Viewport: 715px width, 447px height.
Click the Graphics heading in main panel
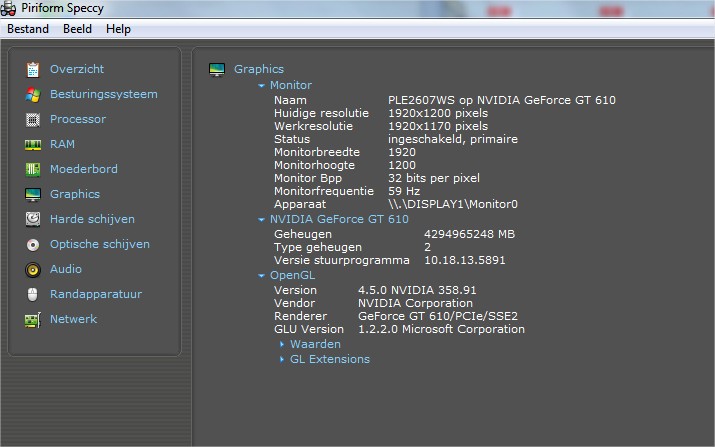[259, 69]
